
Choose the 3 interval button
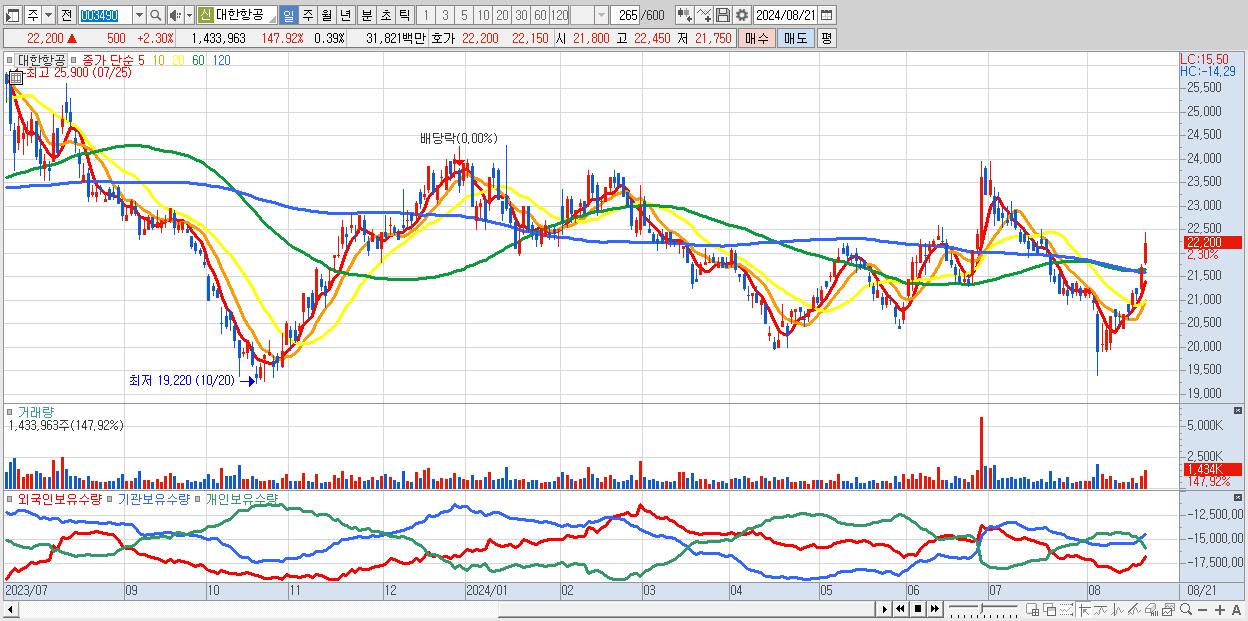tap(445, 15)
